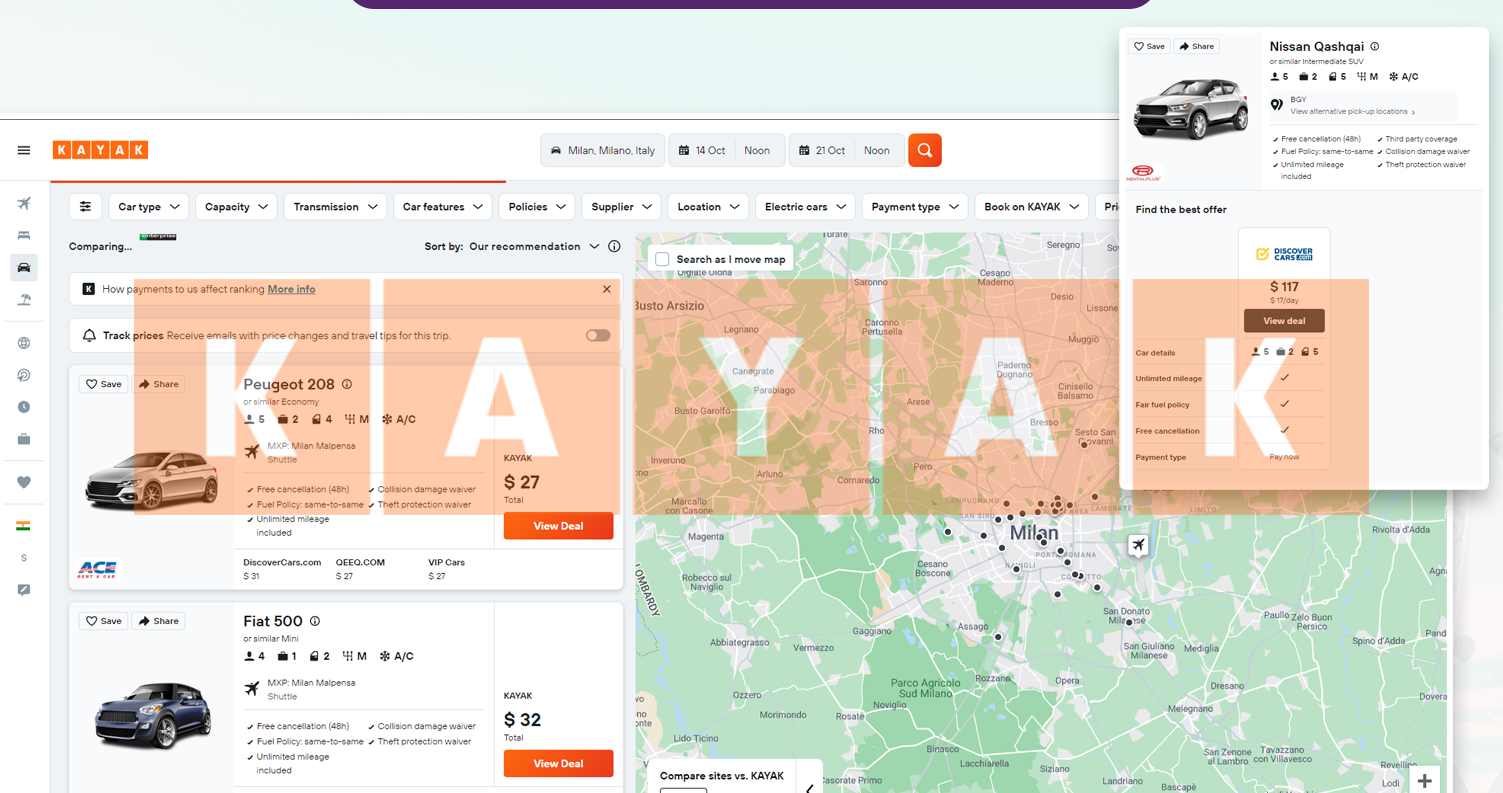Click View Deal for Fiat 500

coord(558,763)
